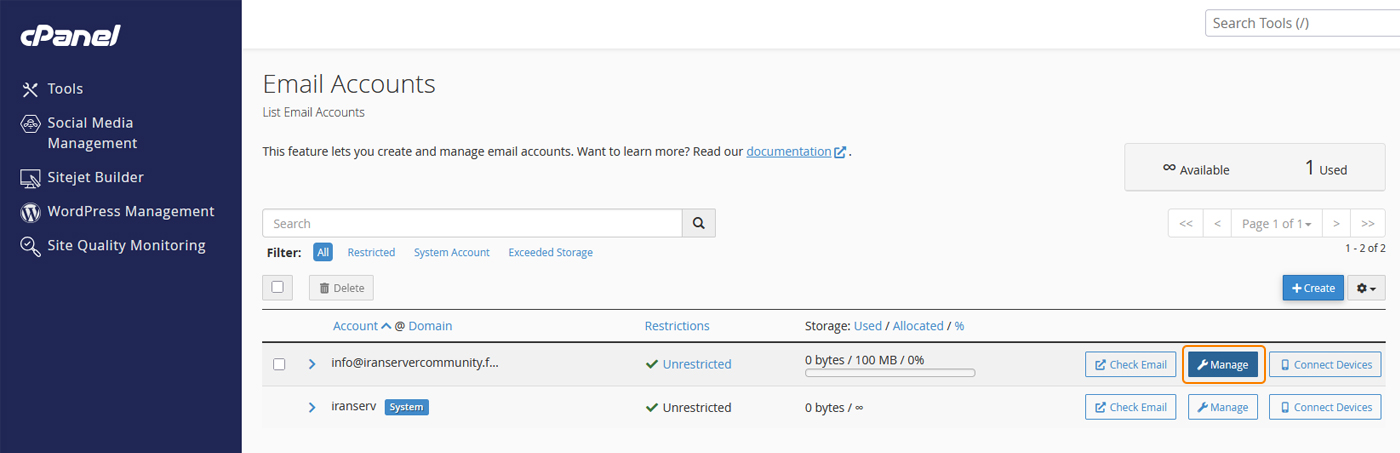Screen dimensions: 1400x453
Task: Open the Page 1 of 1 dropdown
Action: pos(1276,224)
